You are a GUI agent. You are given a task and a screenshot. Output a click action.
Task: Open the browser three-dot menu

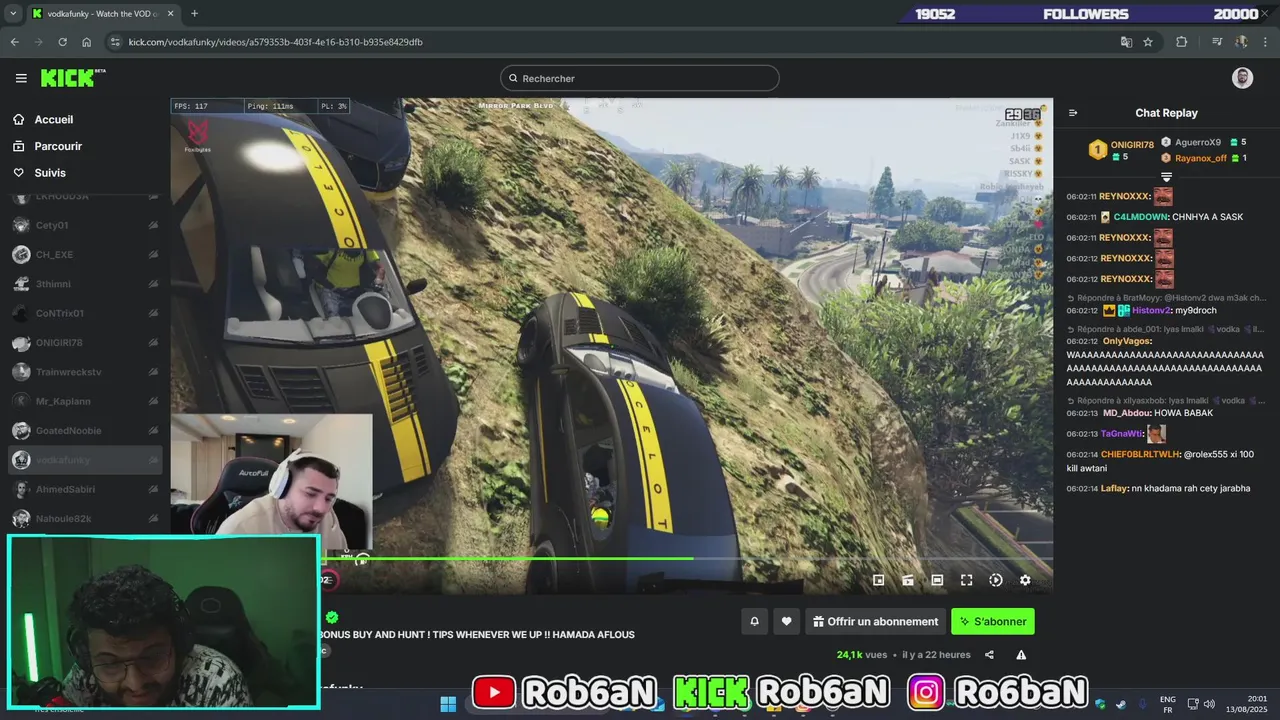click(1266, 42)
